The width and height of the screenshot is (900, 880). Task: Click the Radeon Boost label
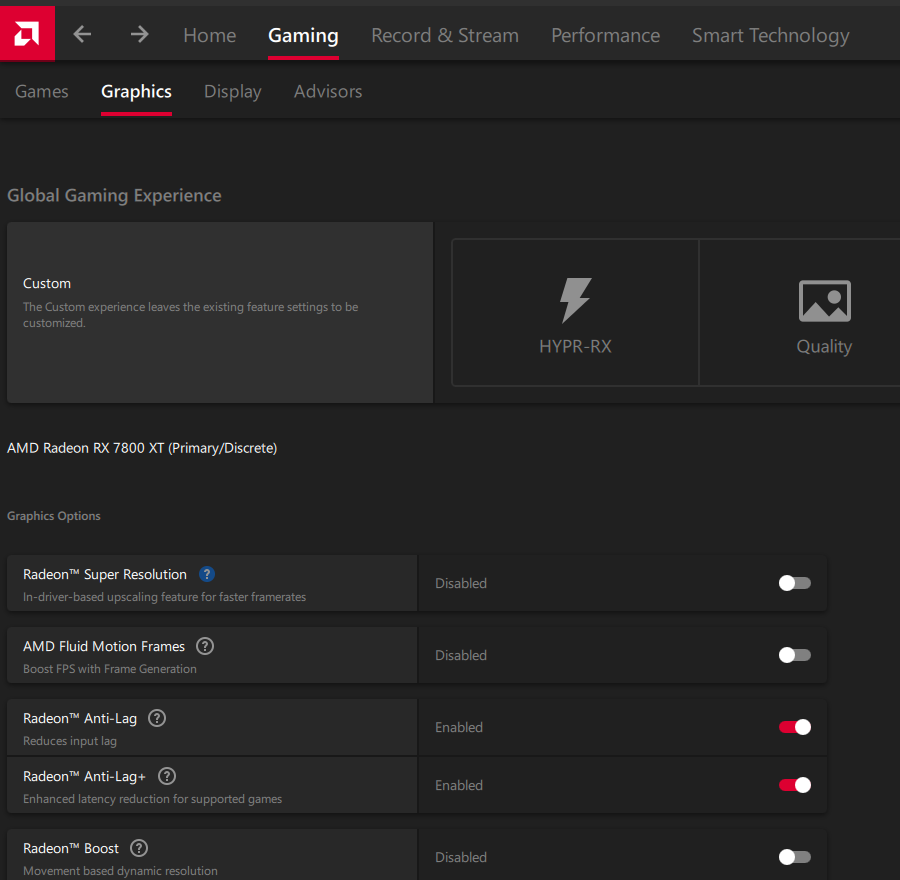point(71,848)
